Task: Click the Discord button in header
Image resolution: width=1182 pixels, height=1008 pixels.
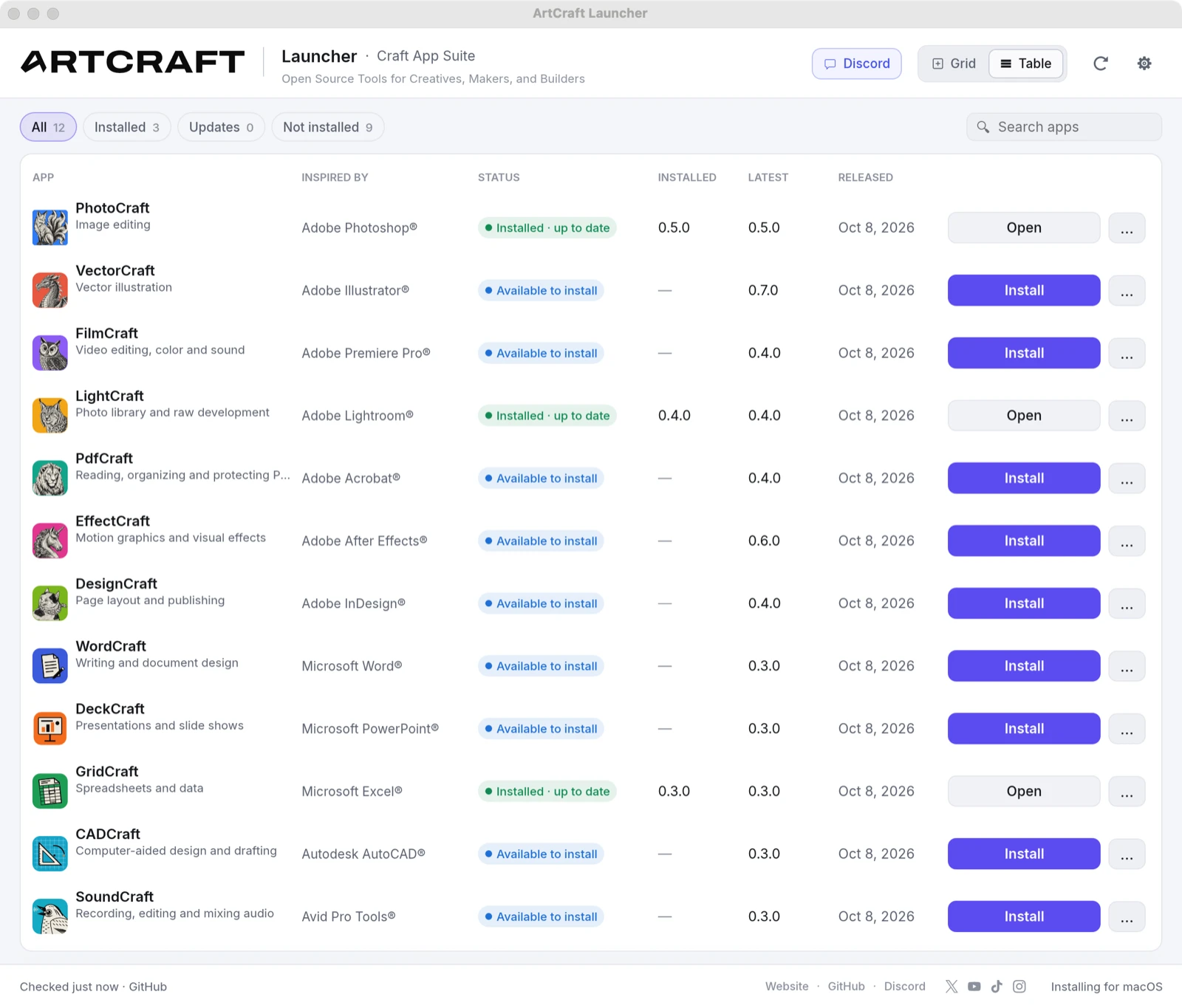Action: (x=857, y=64)
